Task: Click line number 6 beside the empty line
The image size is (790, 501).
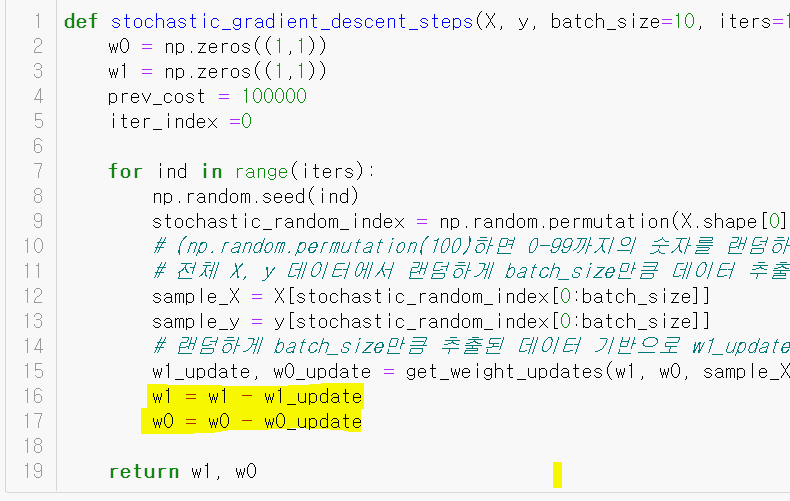Action: tap(38, 146)
